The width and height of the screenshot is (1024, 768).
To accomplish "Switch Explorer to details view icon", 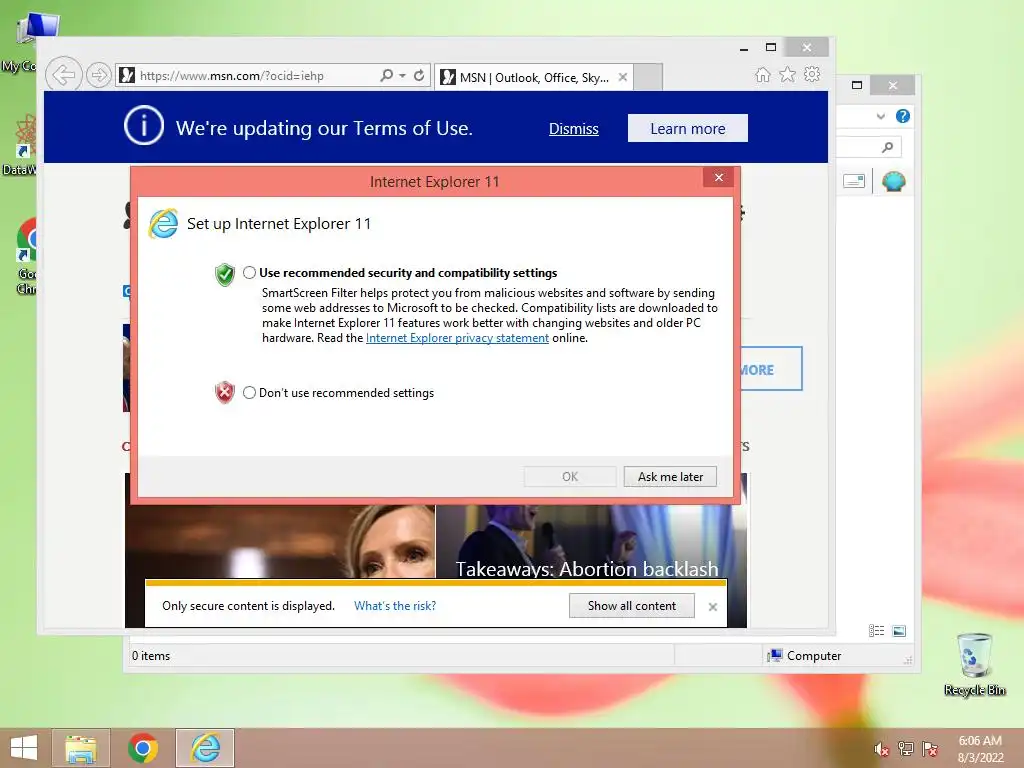I will [x=876, y=630].
